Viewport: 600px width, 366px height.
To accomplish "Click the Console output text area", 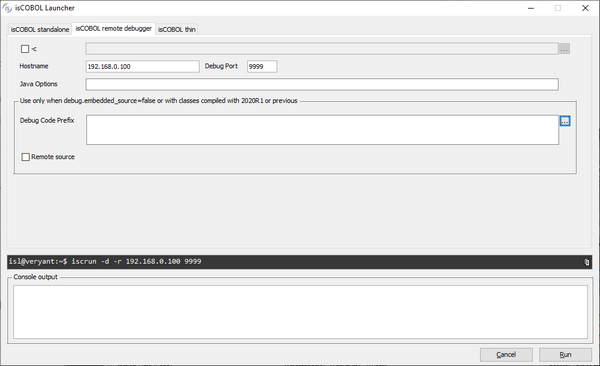I will (x=300, y=312).
